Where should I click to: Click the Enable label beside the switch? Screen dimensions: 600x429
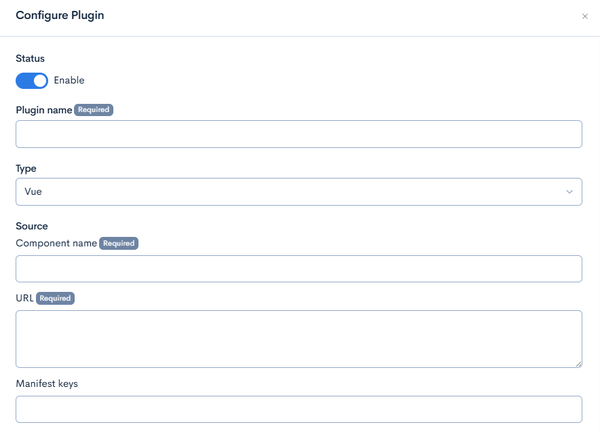(x=69, y=80)
